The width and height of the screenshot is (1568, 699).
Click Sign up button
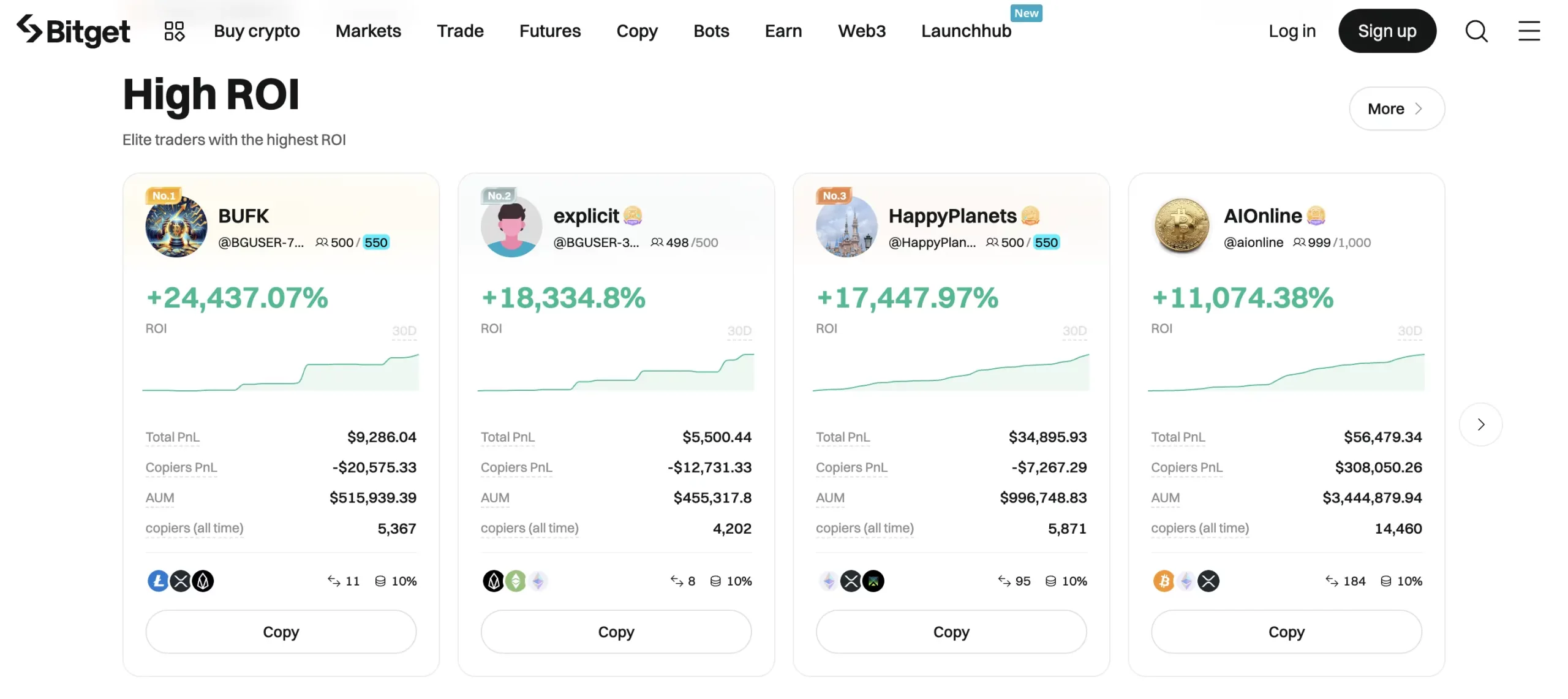click(1387, 30)
